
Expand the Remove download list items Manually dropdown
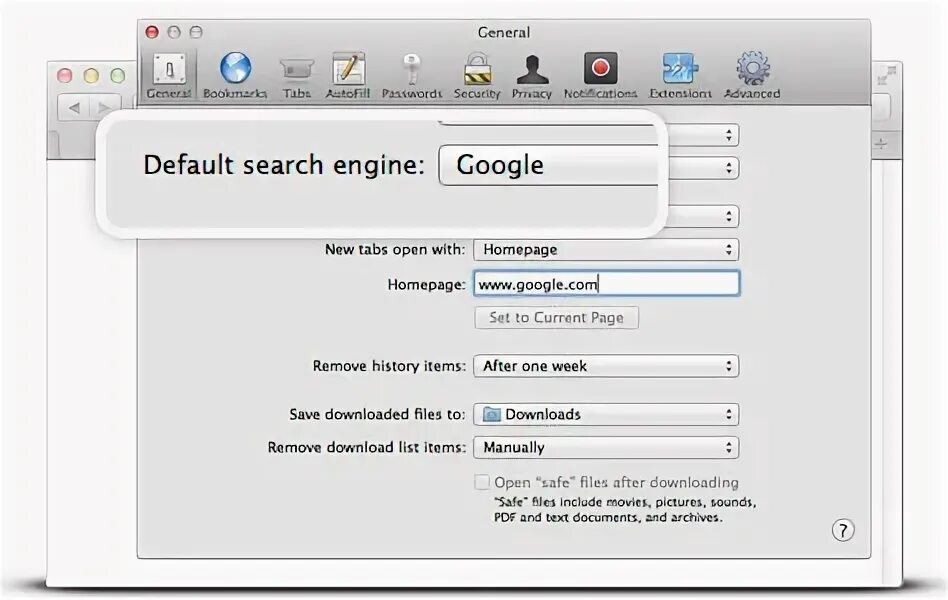(x=606, y=448)
